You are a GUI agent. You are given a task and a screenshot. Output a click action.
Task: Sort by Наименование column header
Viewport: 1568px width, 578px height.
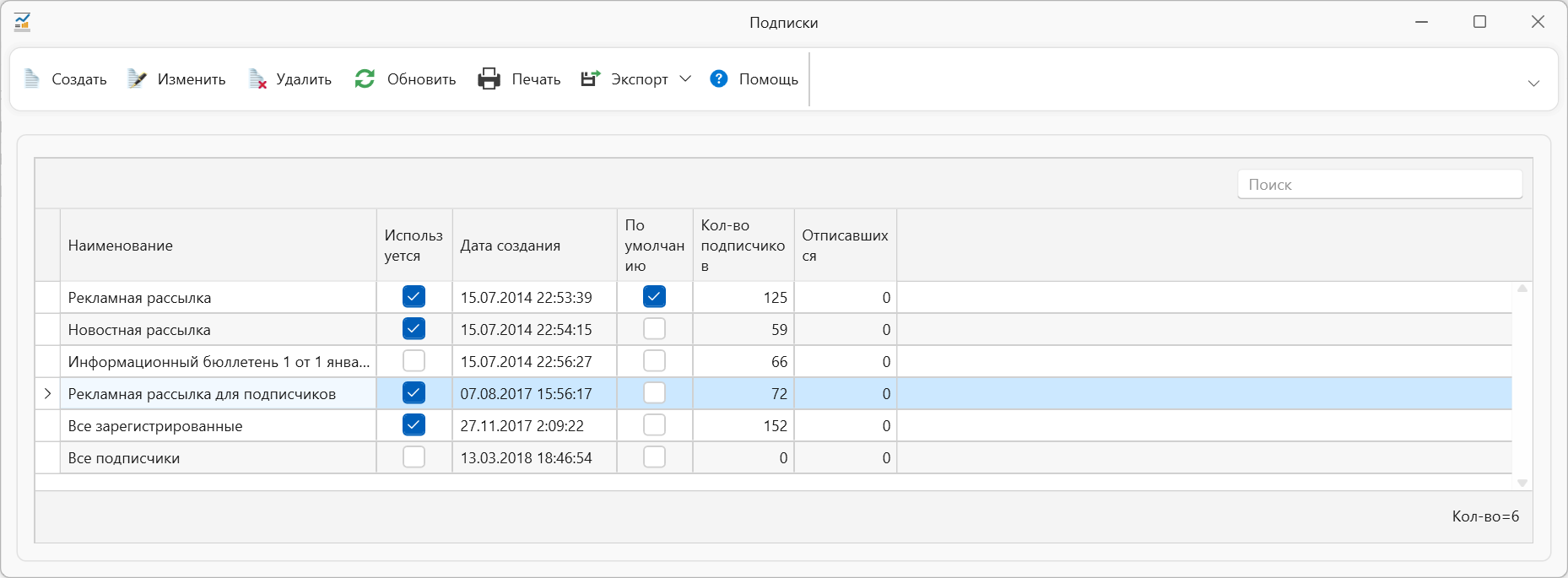pyautogui.click(x=218, y=246)
